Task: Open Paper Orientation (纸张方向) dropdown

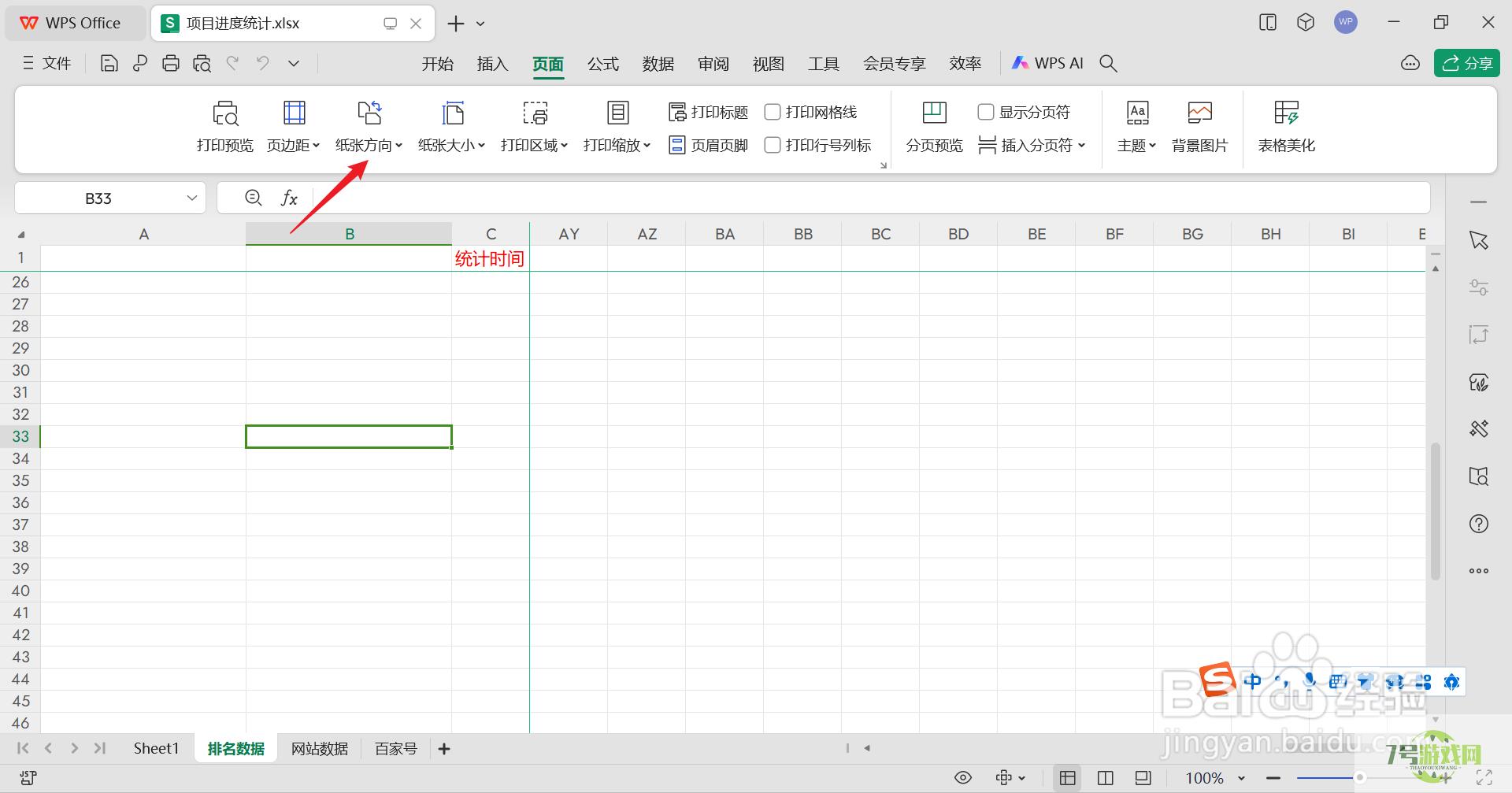Action: coord(369,126)
